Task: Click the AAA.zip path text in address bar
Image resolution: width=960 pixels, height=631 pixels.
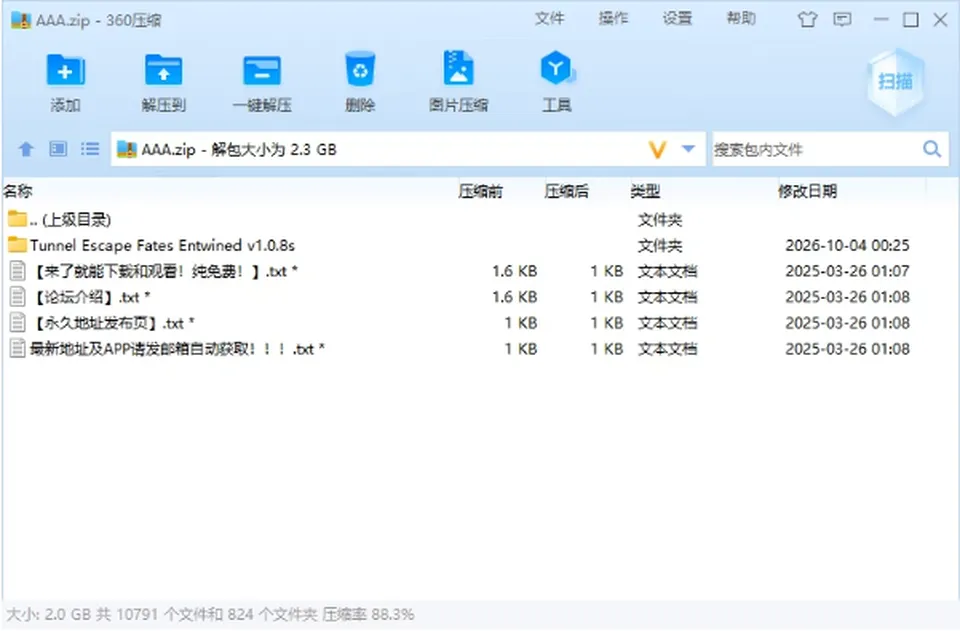Action: [239, 149]
